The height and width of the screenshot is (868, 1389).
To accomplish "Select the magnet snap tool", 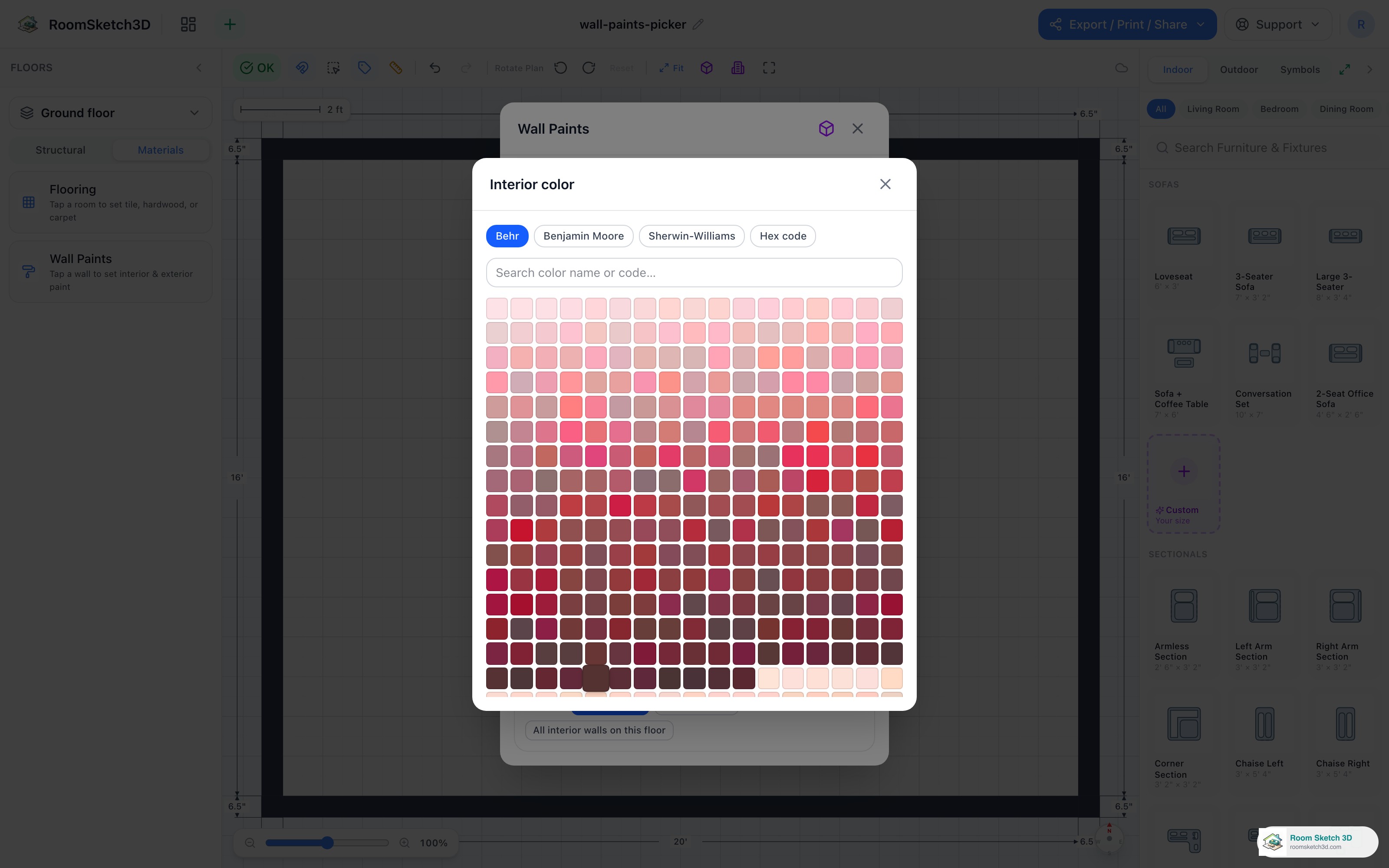I will 302,68.
